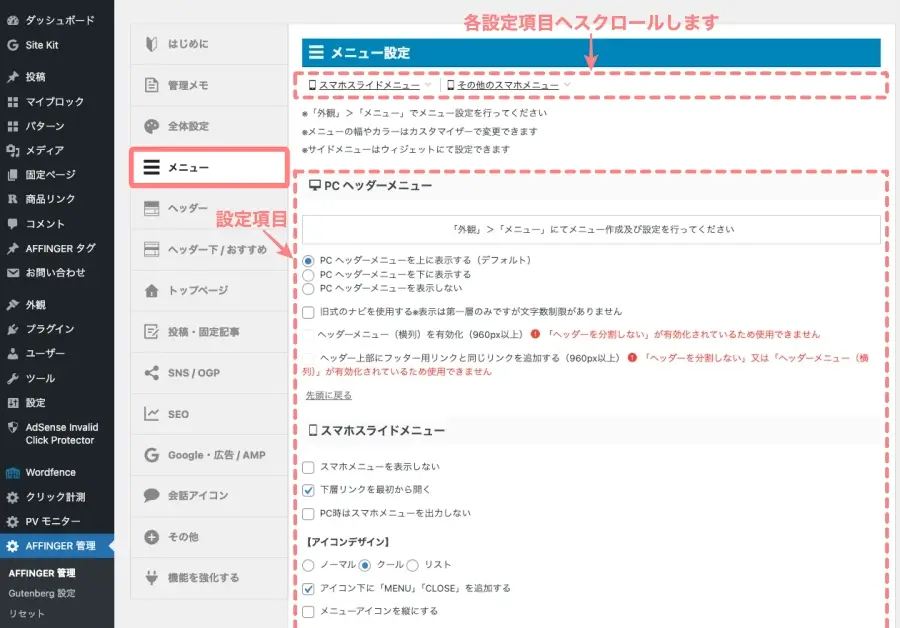Expand the スマホスライドメニュー dropdown arrow
Viewport: 900px width, 628px height.
[428, 86]
